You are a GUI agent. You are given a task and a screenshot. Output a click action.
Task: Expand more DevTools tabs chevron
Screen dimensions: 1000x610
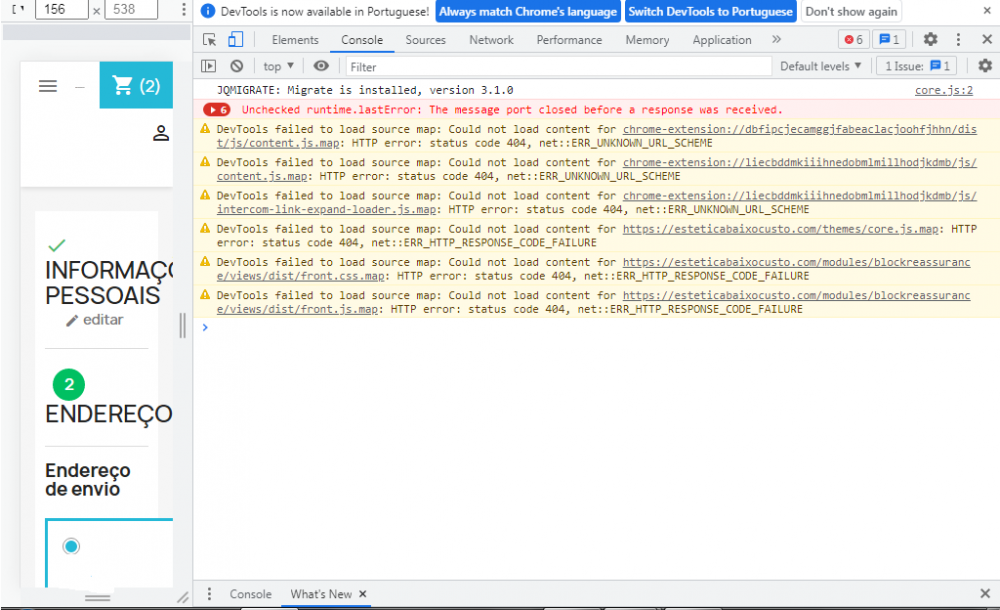[x=776, y=39]
